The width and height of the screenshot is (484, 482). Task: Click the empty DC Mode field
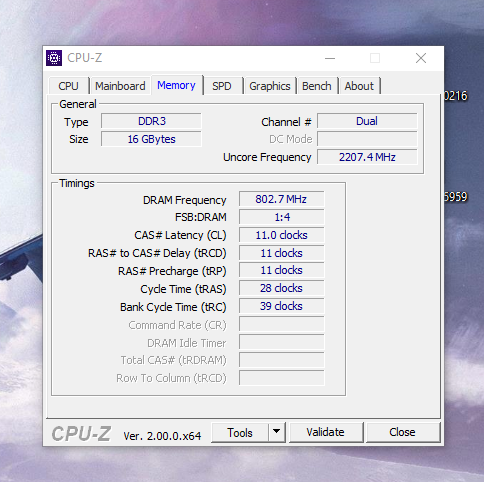tap(367, 139)
